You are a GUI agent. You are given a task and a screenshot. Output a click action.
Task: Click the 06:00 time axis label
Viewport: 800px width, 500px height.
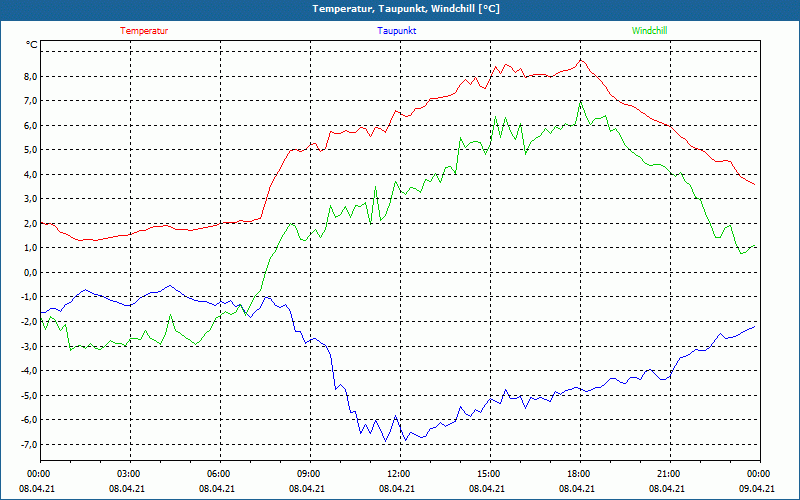point(219,474)
